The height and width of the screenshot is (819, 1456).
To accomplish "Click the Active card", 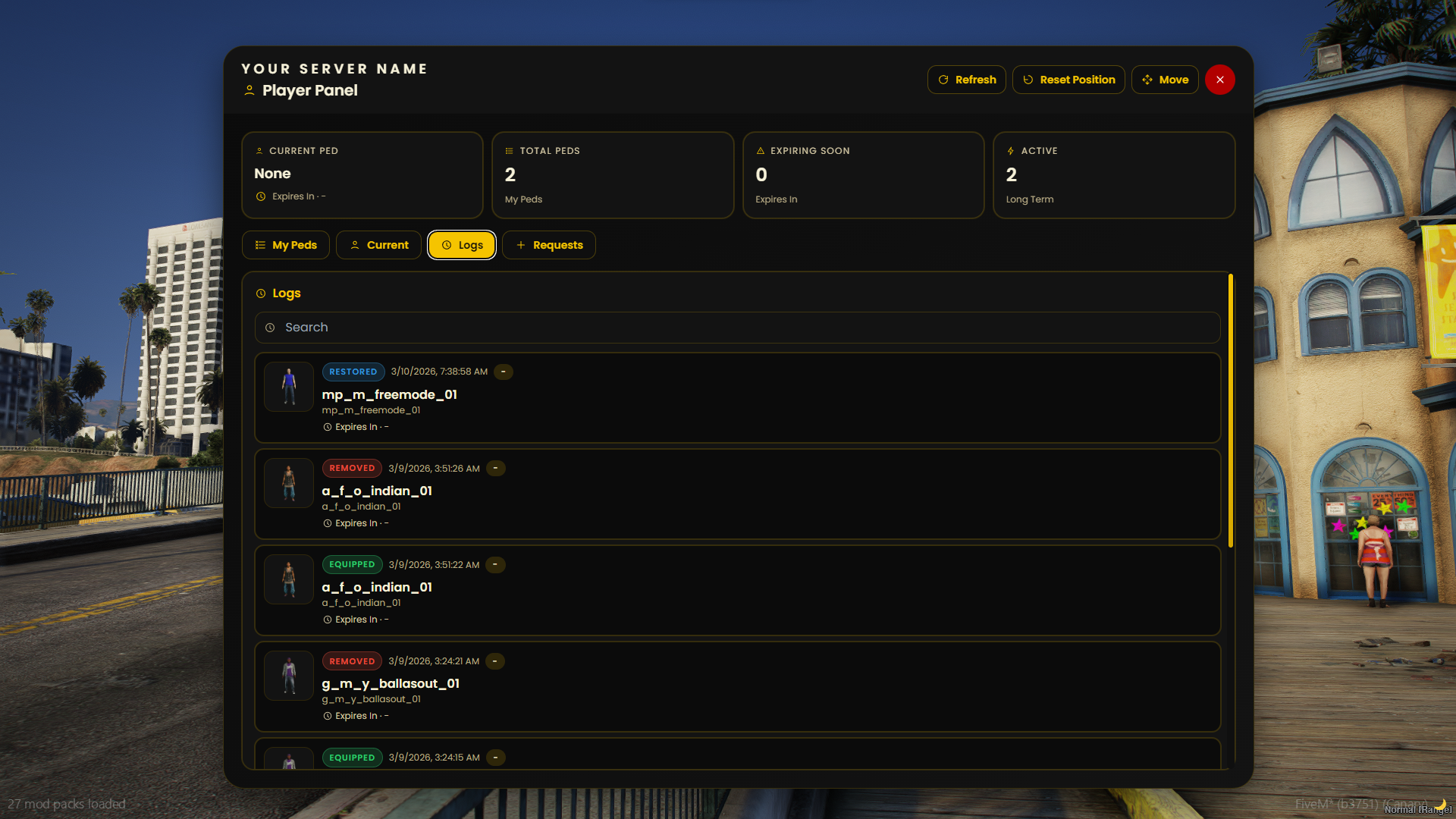I will (1114, 175).
